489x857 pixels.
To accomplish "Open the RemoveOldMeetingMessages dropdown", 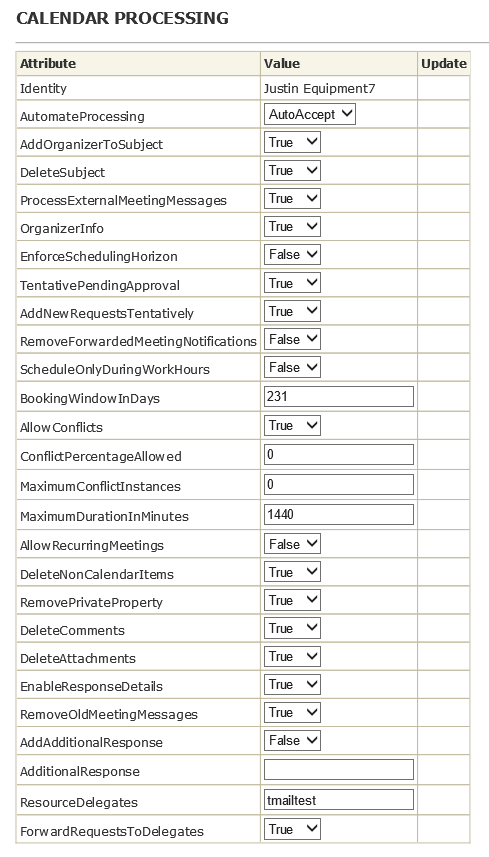I will click(x=292, y=713).
